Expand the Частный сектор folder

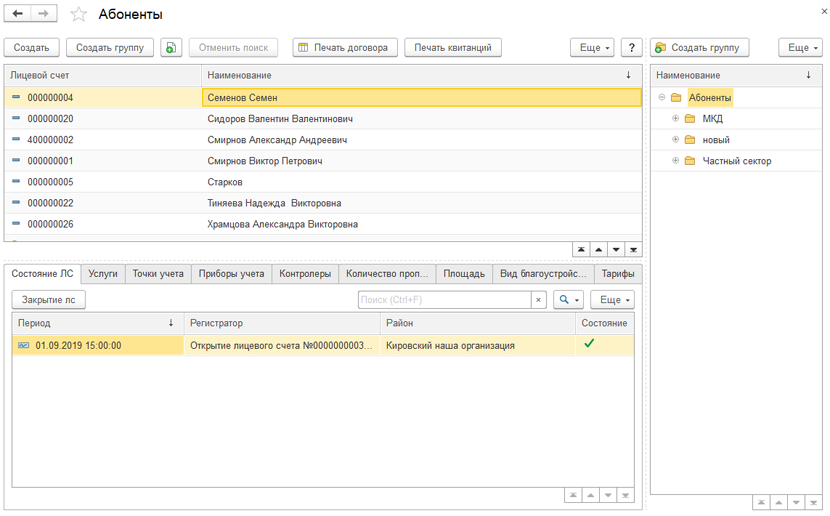click(676, 161)
